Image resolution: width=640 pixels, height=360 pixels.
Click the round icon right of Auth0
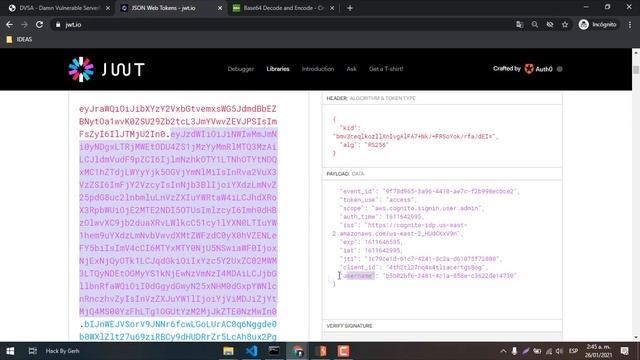pyautogui.click(x=560, y=69)
